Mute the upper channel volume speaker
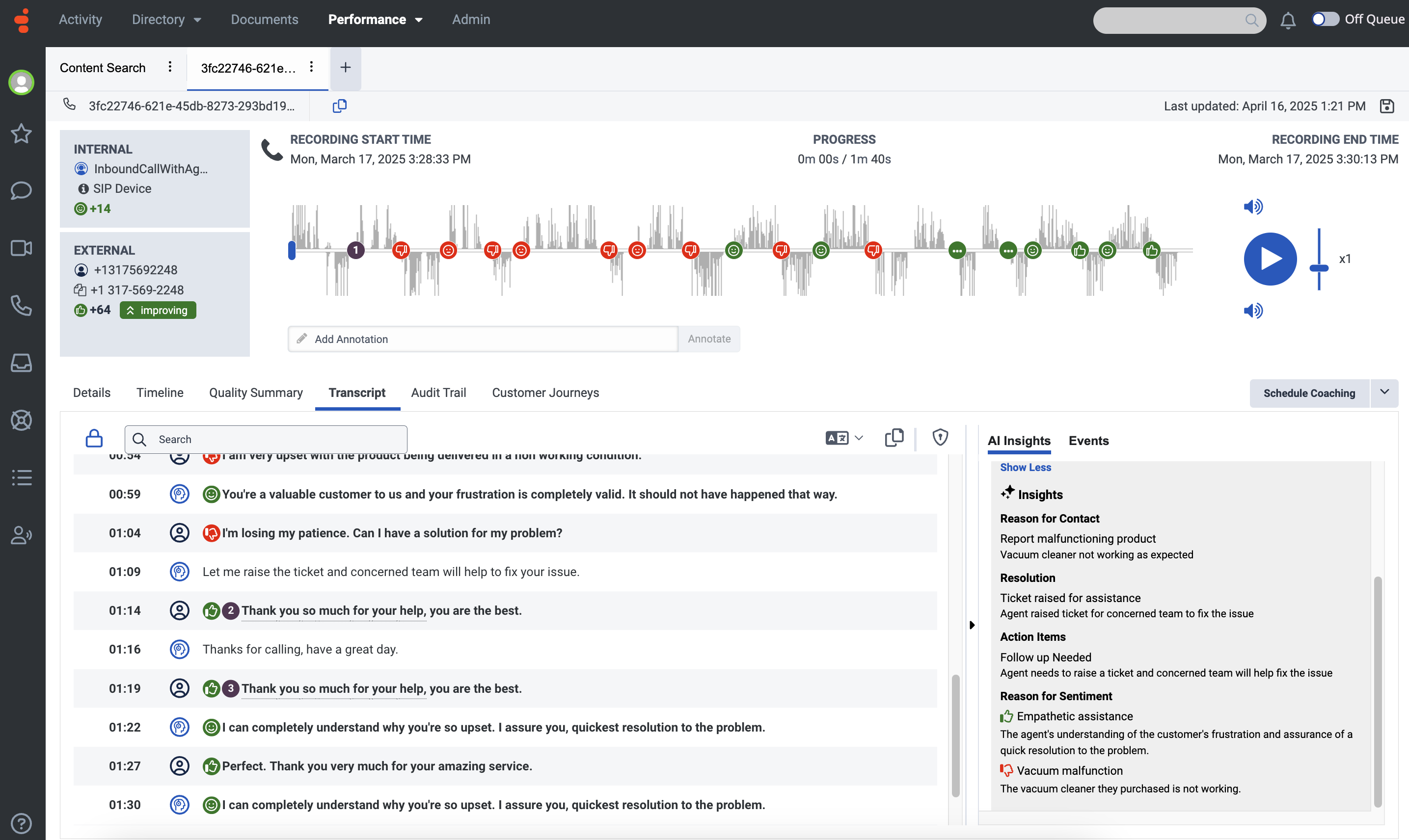Screen dimensions: 1409x840 point(1253,207)
